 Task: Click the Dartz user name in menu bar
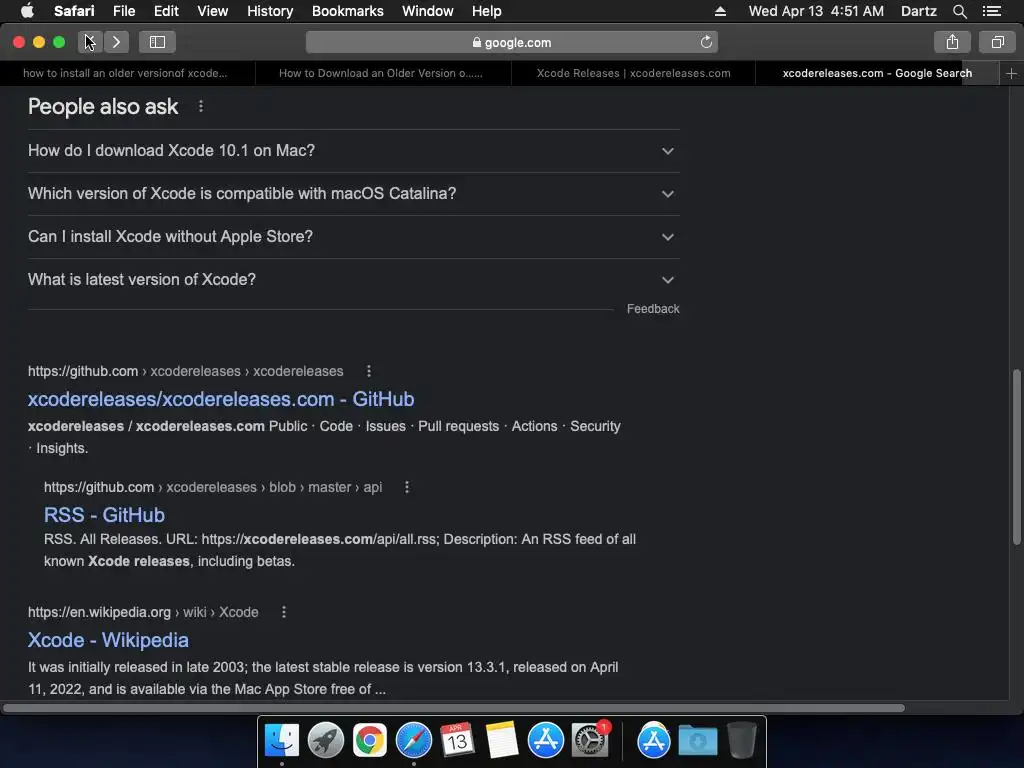coord(918,11)
